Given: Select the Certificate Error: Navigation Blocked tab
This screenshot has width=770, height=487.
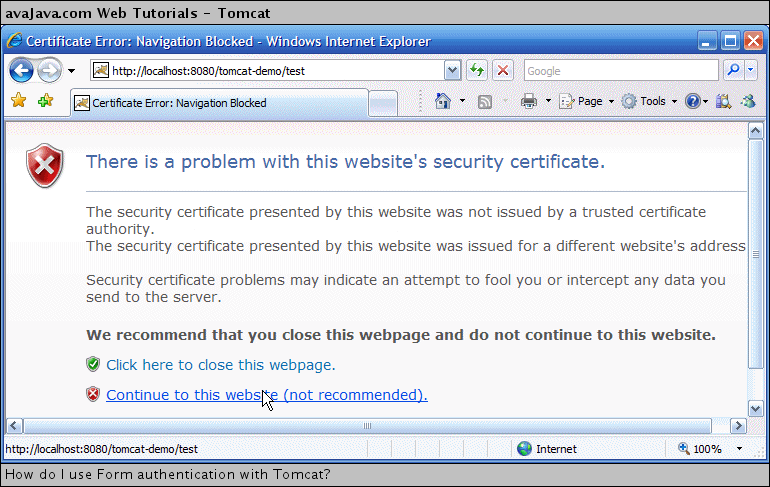Looking at the screenshot, I should click(220, 103).
